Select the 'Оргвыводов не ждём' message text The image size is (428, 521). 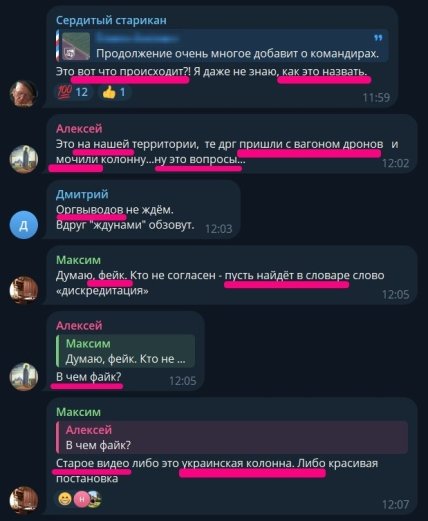pos(115,210)
